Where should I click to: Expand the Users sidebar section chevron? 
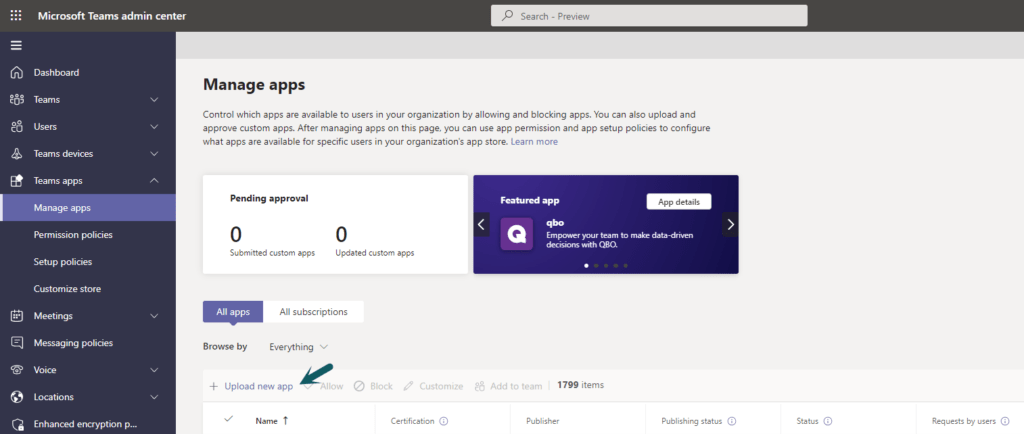click(x=155, y=127)
